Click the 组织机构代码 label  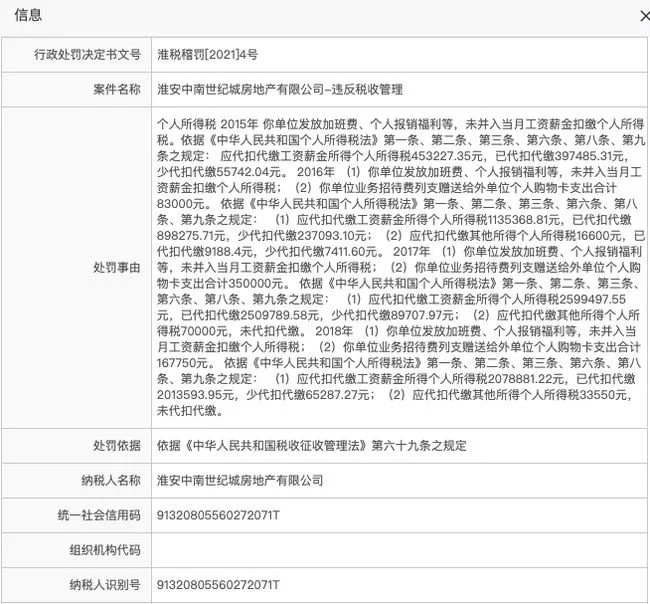tap(105, 550)
